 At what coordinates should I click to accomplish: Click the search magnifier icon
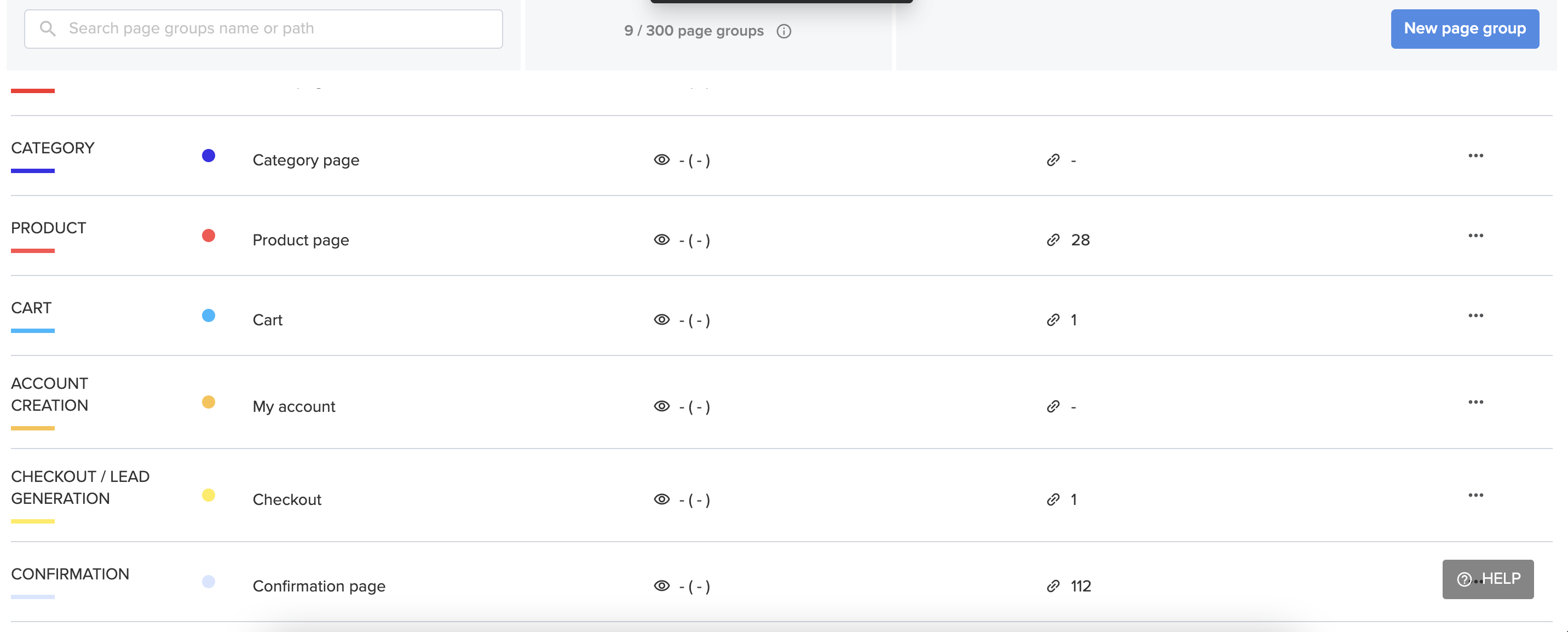(x=48, y=28)
